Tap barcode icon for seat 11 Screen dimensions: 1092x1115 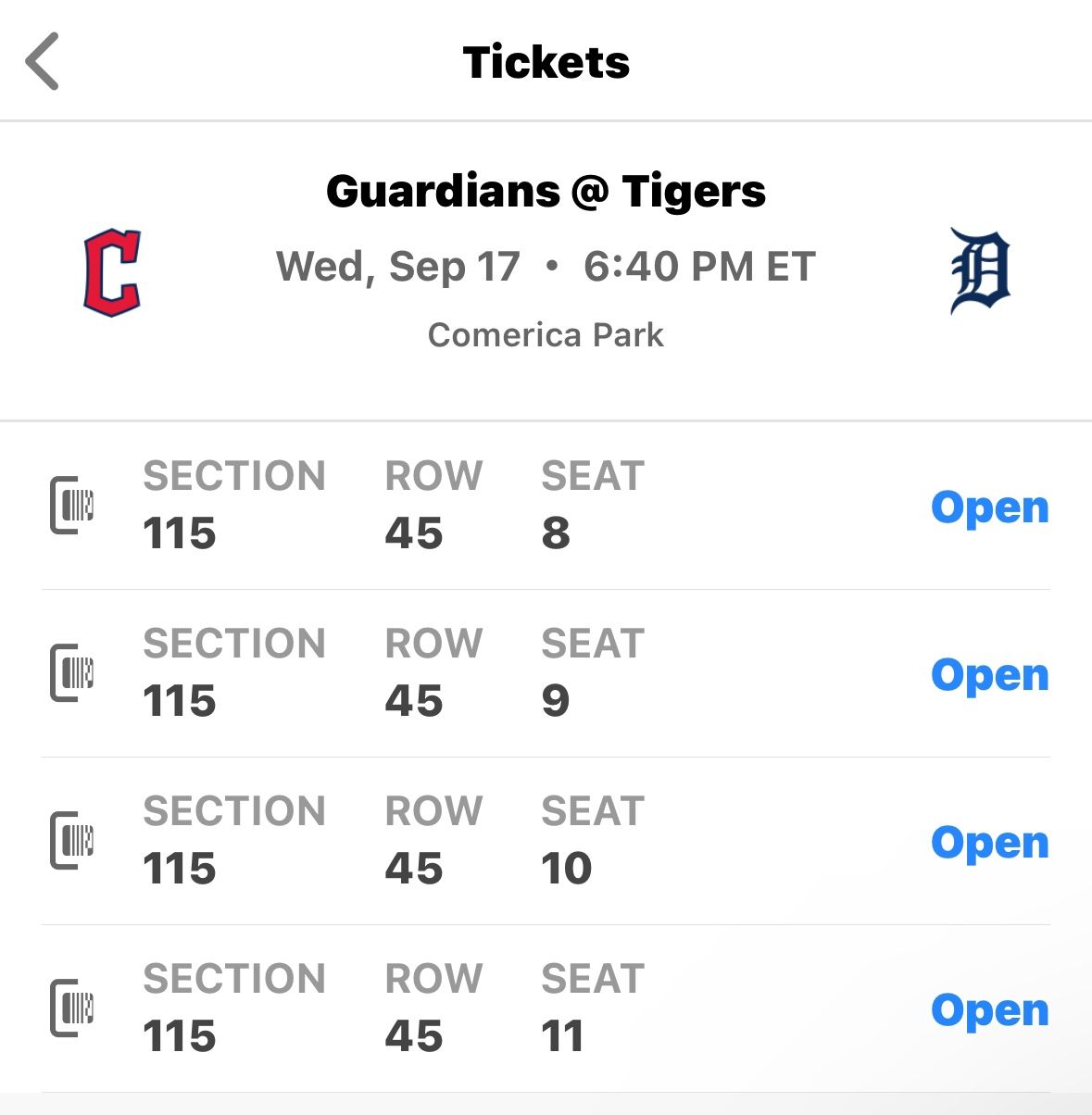coord(72,1009)
